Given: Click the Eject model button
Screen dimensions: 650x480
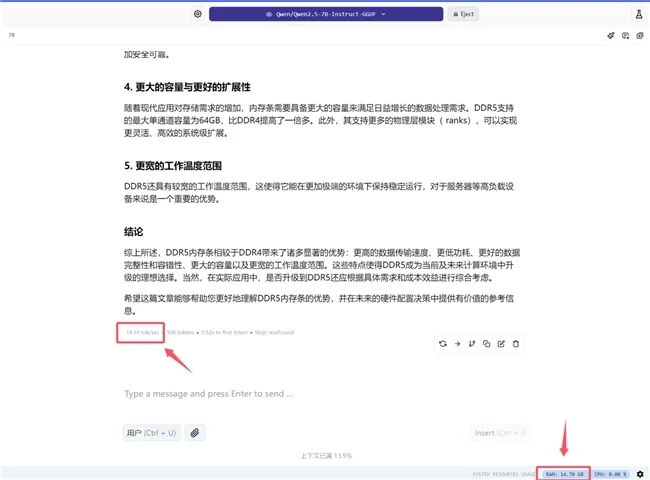Looking at the screenshot, I should tap(462, 14).
